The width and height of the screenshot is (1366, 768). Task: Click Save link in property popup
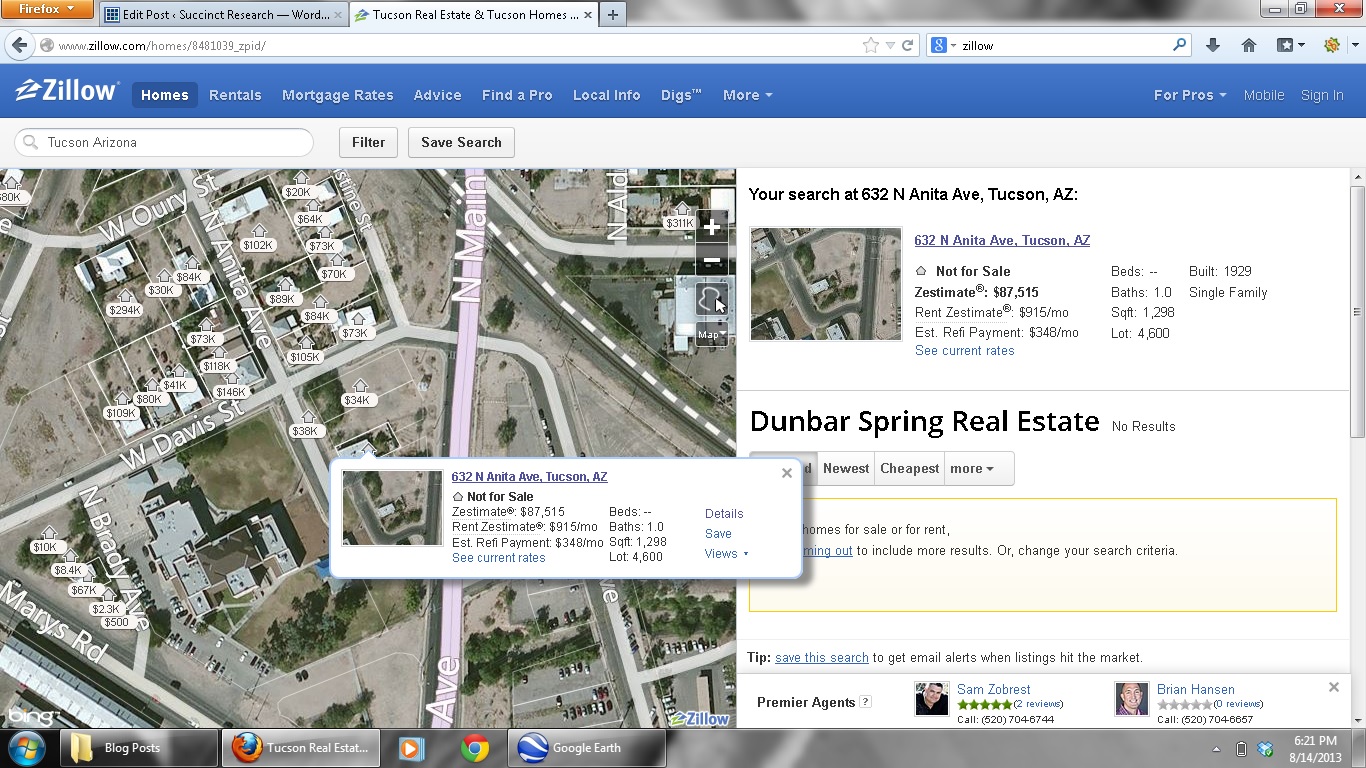718,533
